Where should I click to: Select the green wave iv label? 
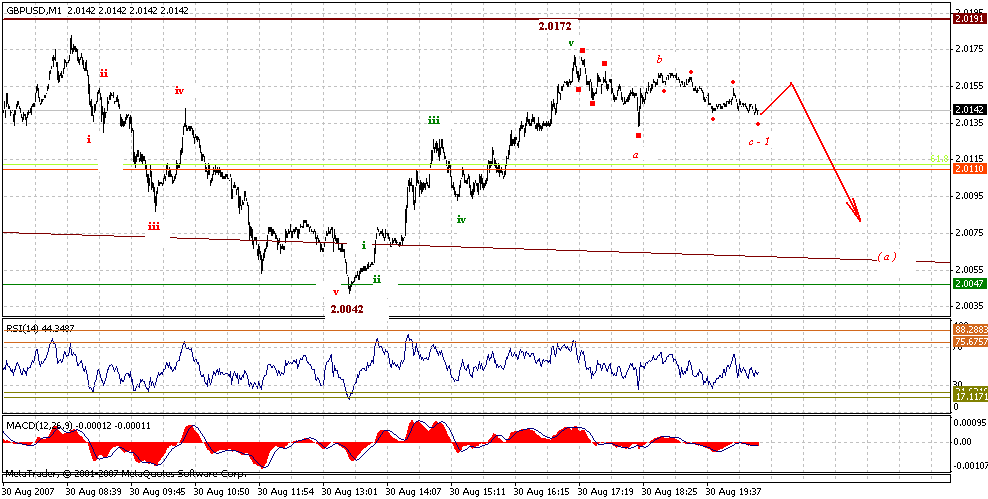pyautogui.click(x=461, y=220)
